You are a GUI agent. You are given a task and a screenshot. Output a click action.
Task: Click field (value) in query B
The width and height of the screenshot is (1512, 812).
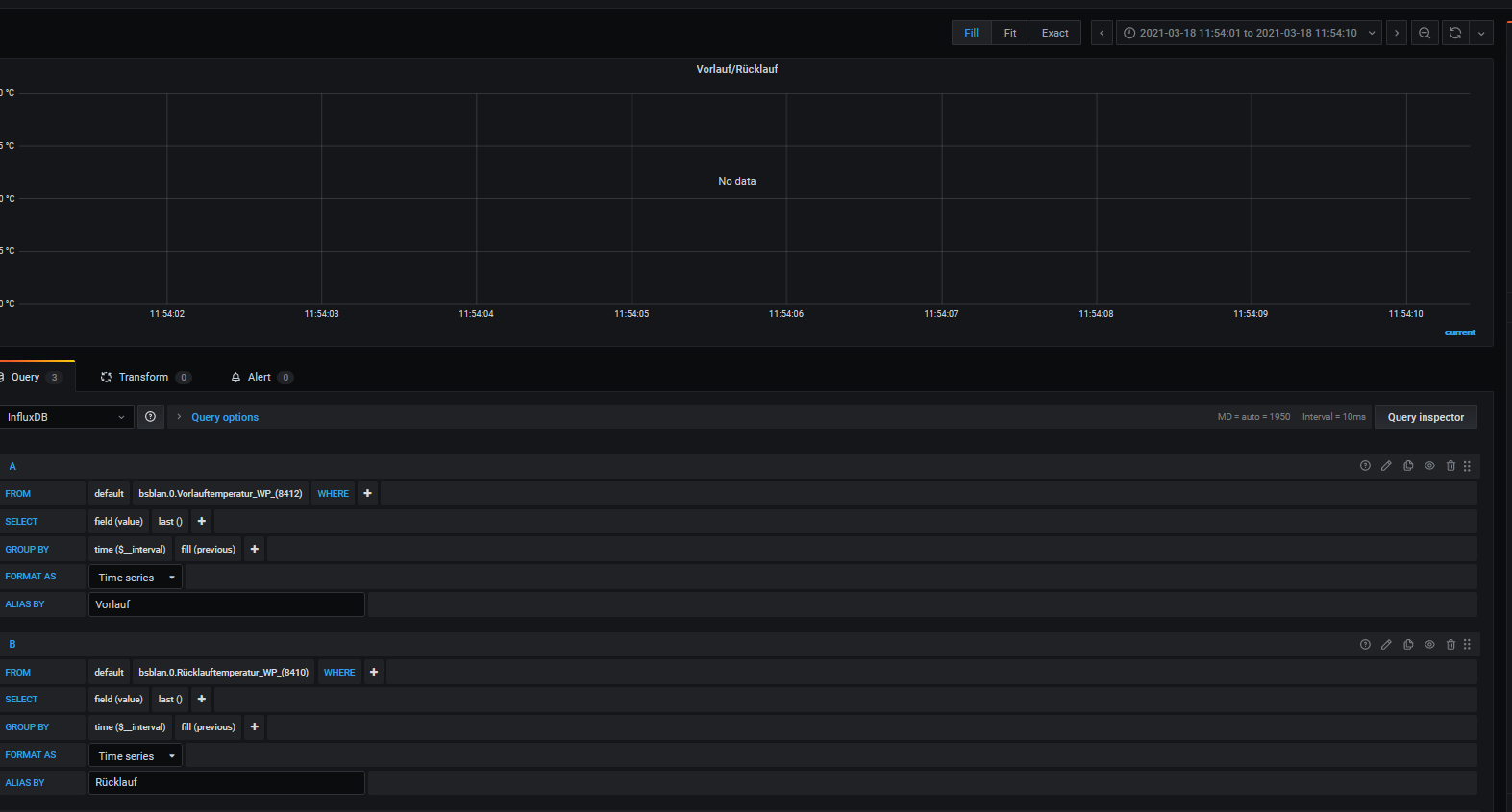[118, 700]
